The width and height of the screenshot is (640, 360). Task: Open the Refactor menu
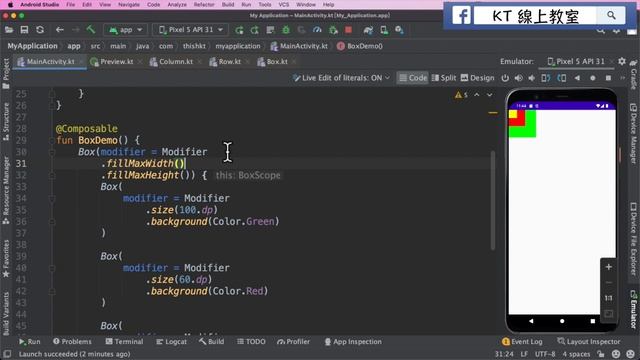(204, 4)
